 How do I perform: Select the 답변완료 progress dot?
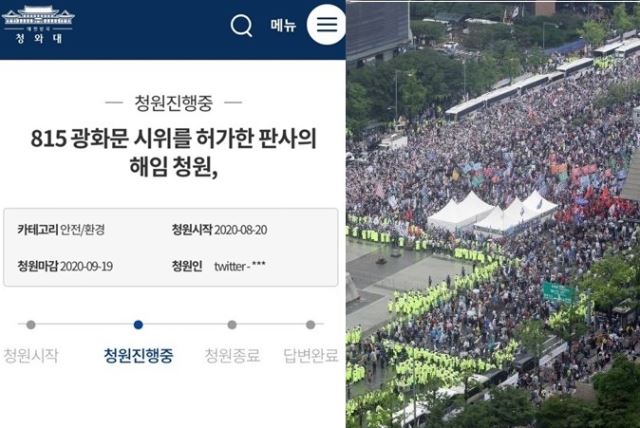(311, 325)
